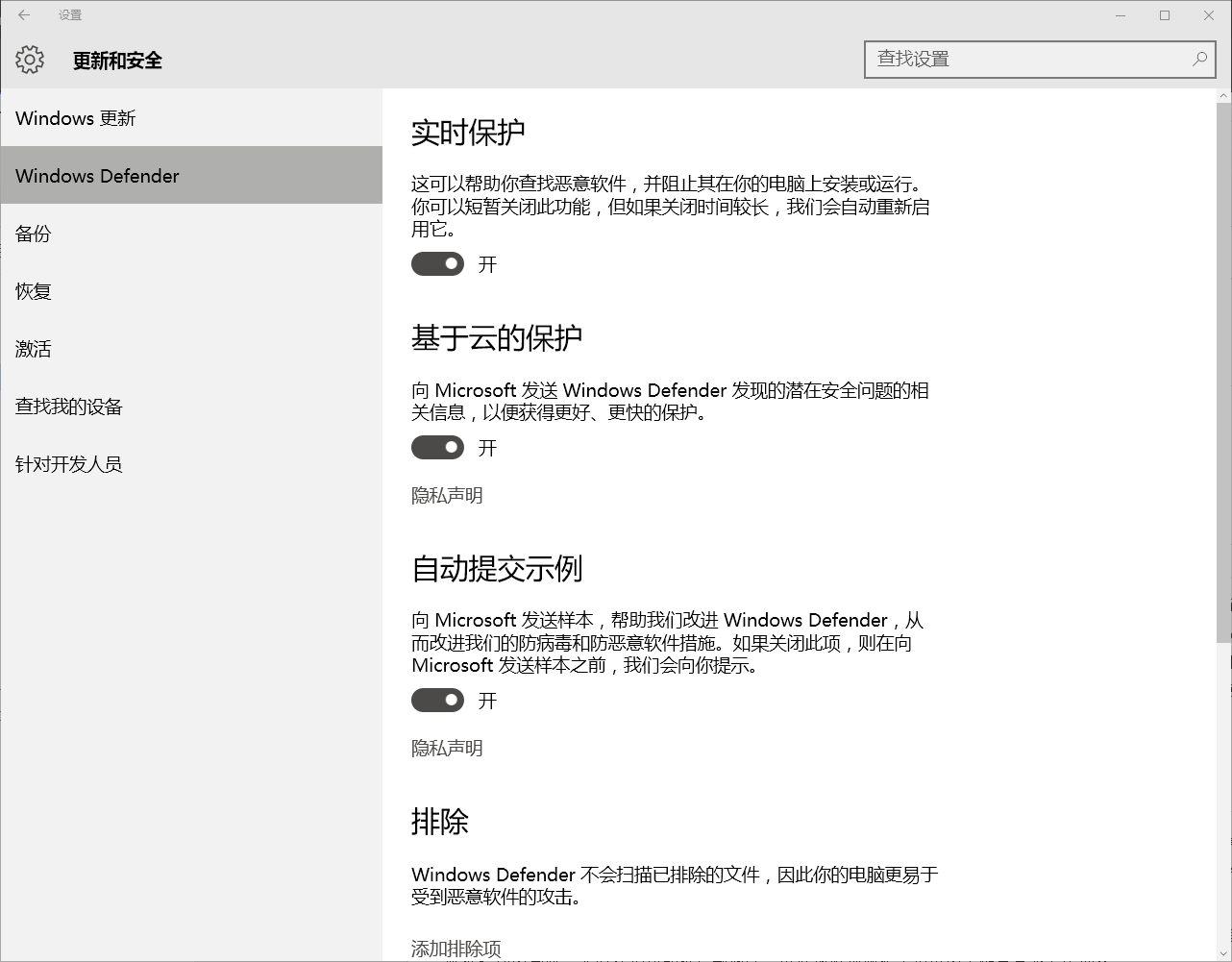The width and height of the screenshot is (1232, 962).
Task: Open the 激活 section
Action: (x=191, y=349)
